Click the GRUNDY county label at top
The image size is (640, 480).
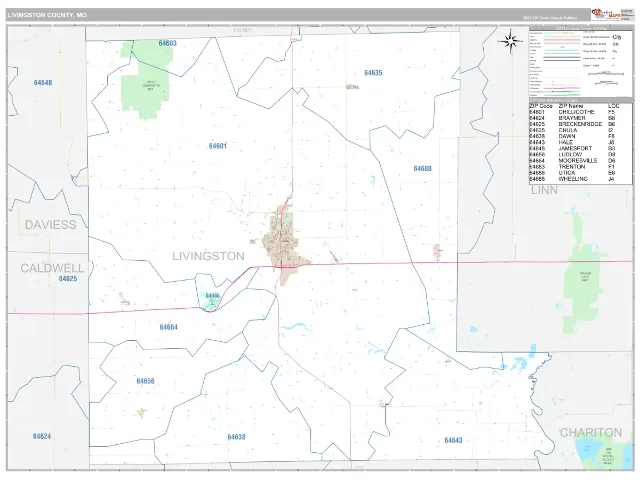click(x=242, y=30)
